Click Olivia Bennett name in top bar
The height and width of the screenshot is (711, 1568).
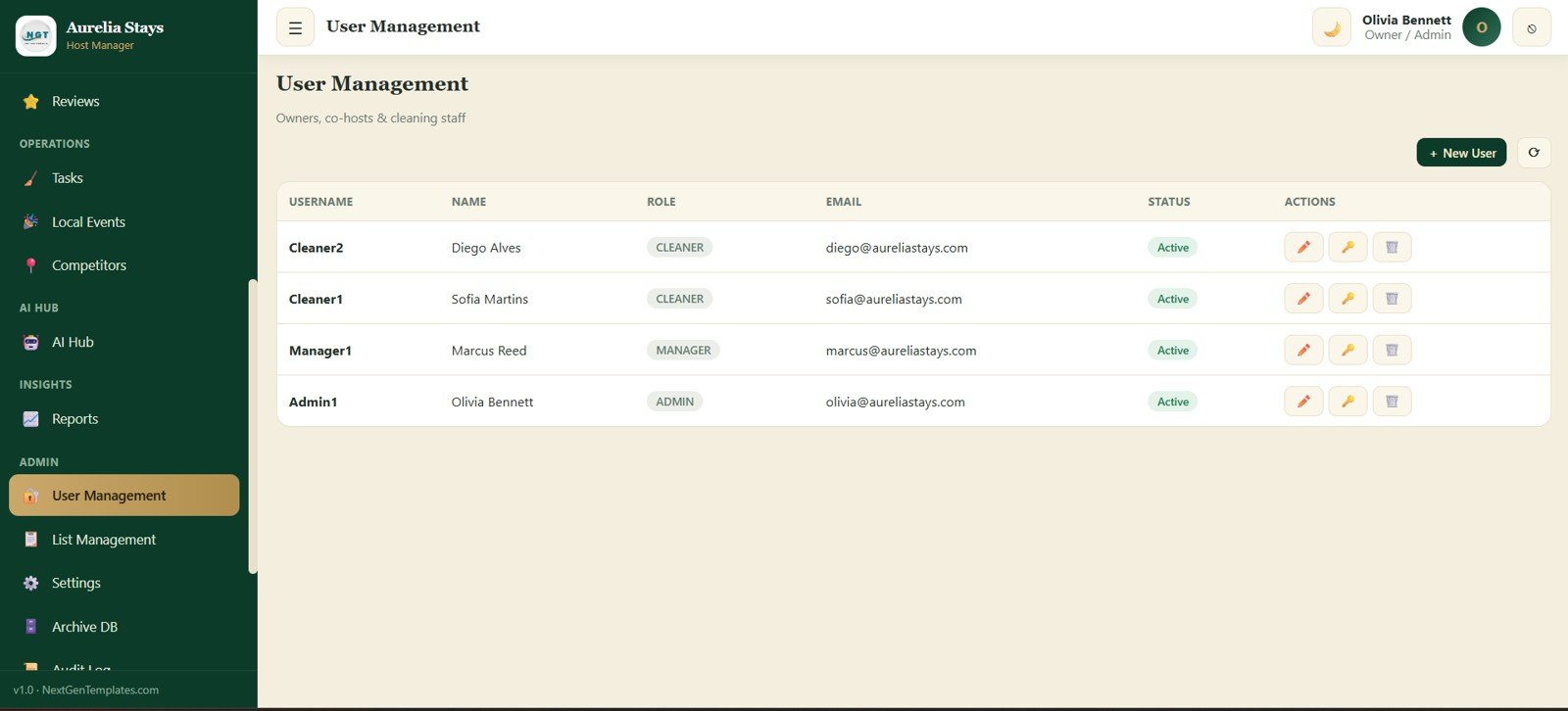[1406, 20]
